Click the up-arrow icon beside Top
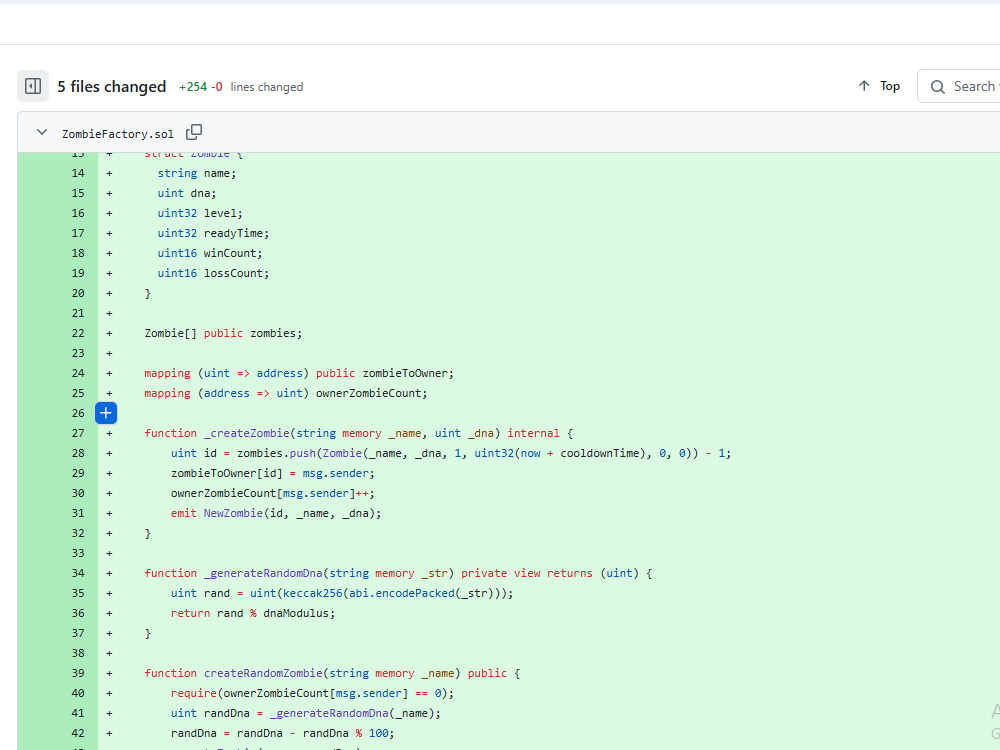 click(864, 85)
